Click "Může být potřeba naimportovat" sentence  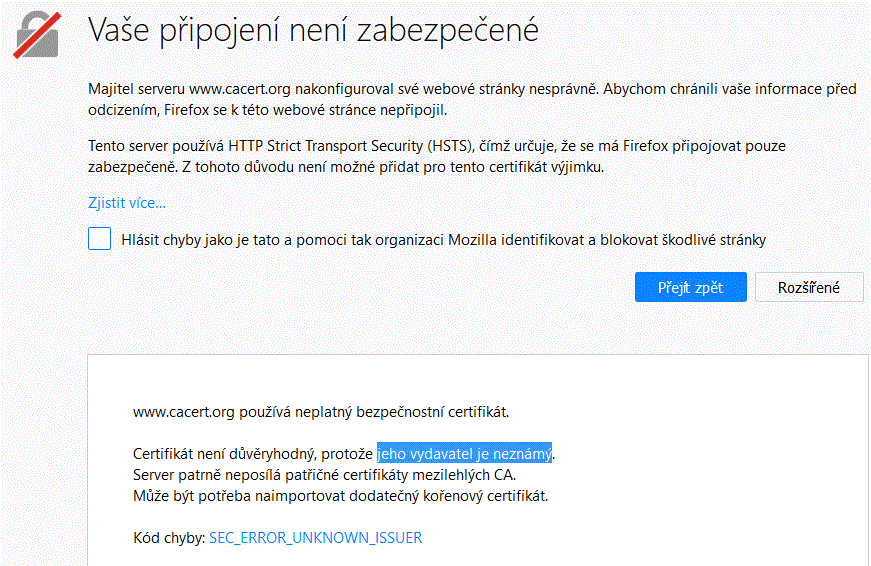[x=340, y=496]
